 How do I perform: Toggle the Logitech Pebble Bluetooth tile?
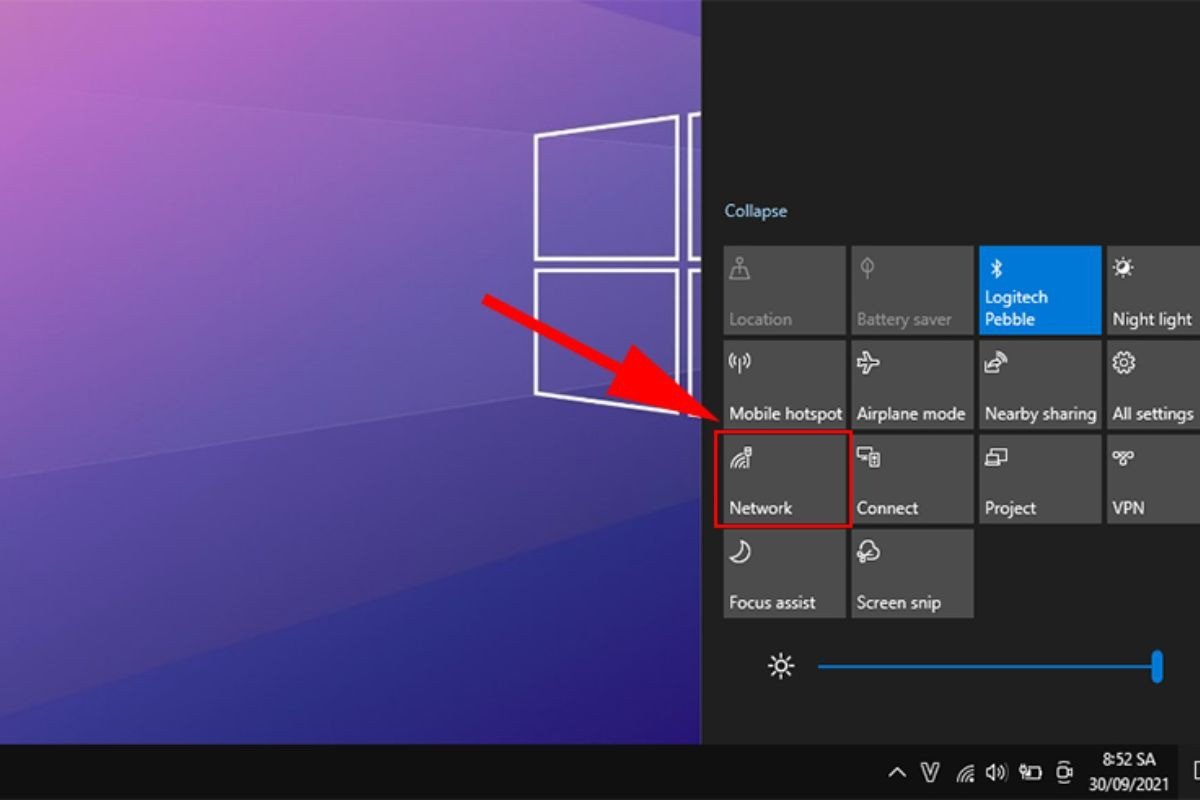(1039, 290)
